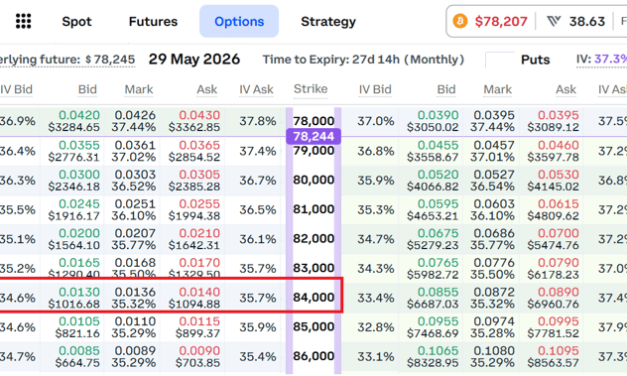Image resolution: width=627 pixels, height=376 pixels.
Task: Click call ask 0.0430 at $3362.85
Action: (x=194, y=121)
